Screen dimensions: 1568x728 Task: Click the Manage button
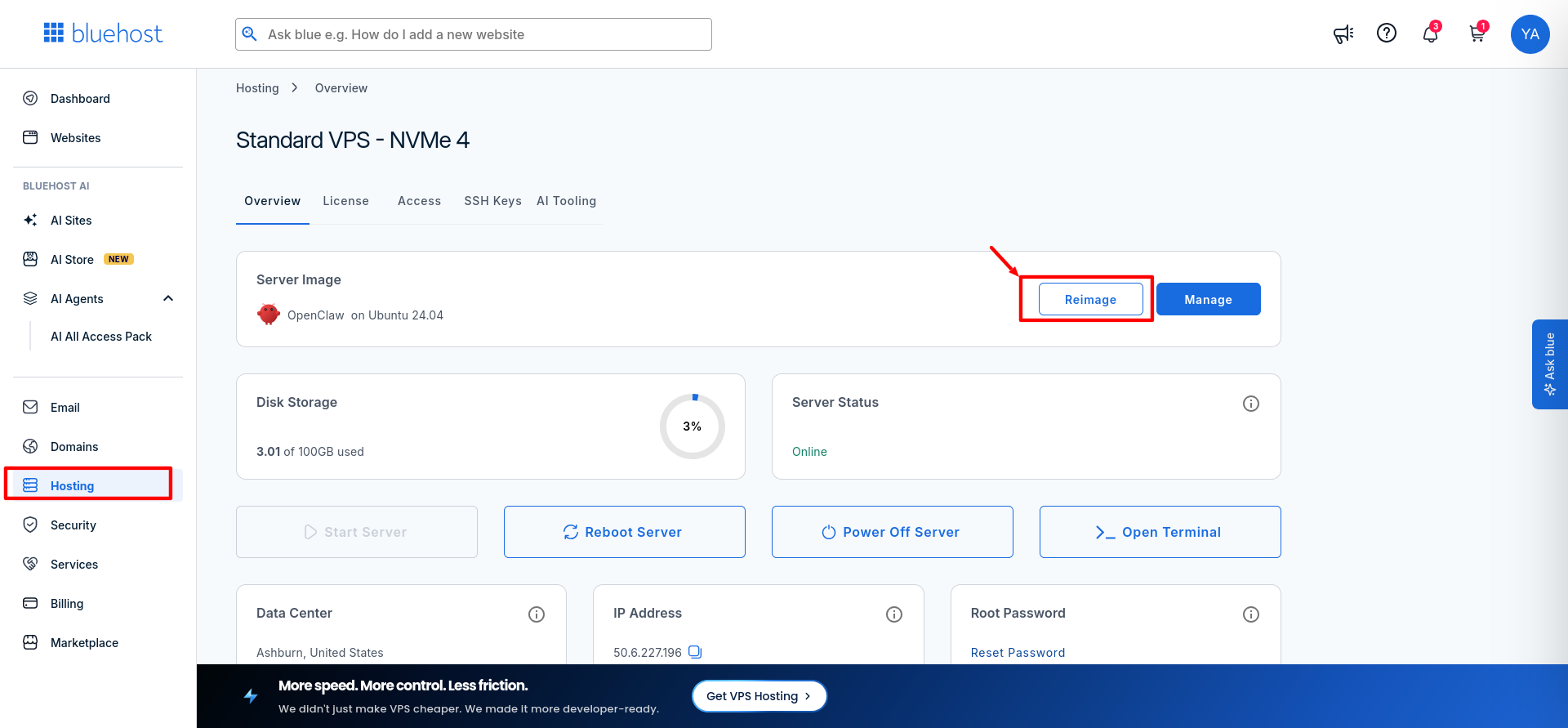click(x=1209, y=299)
